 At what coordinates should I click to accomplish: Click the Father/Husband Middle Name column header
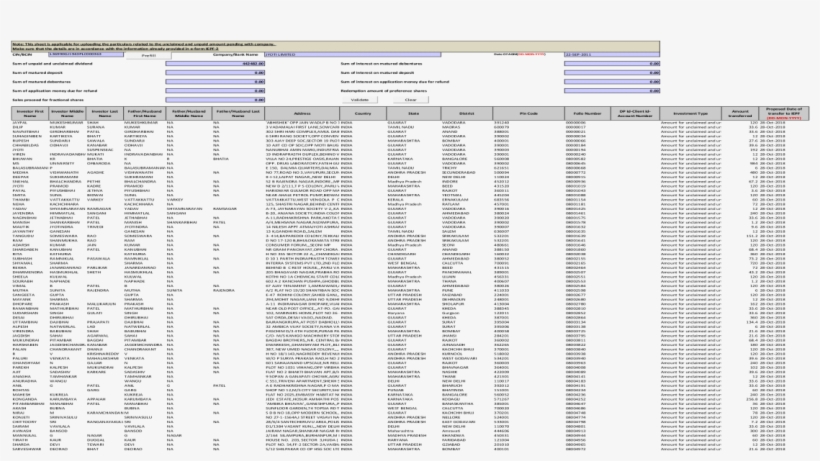pyautogui.click(x=189, y=113)
